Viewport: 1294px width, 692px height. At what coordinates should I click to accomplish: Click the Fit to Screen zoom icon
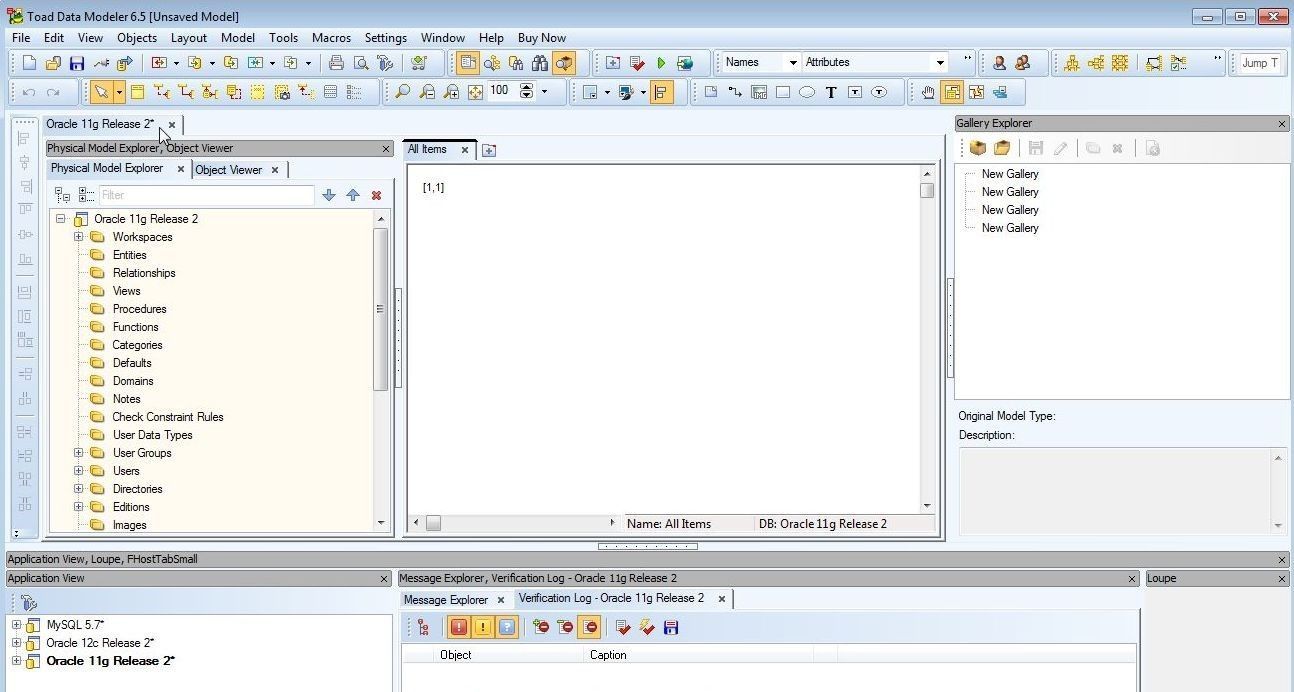[475, 92]
